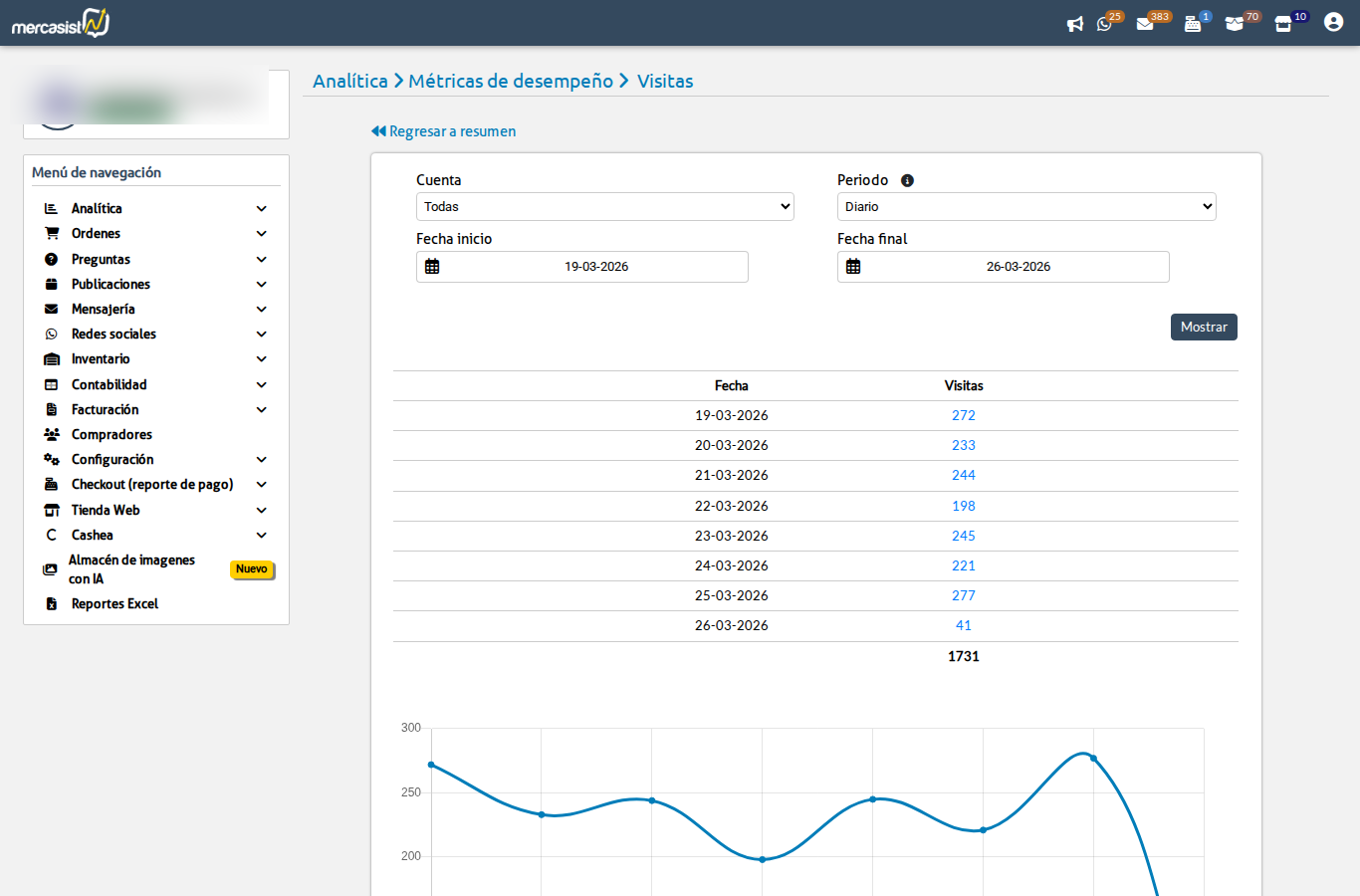Click the Mercasist logo
Viewport: 1360px width, 896px height.
pyautogui.click(x=61, y=23)
